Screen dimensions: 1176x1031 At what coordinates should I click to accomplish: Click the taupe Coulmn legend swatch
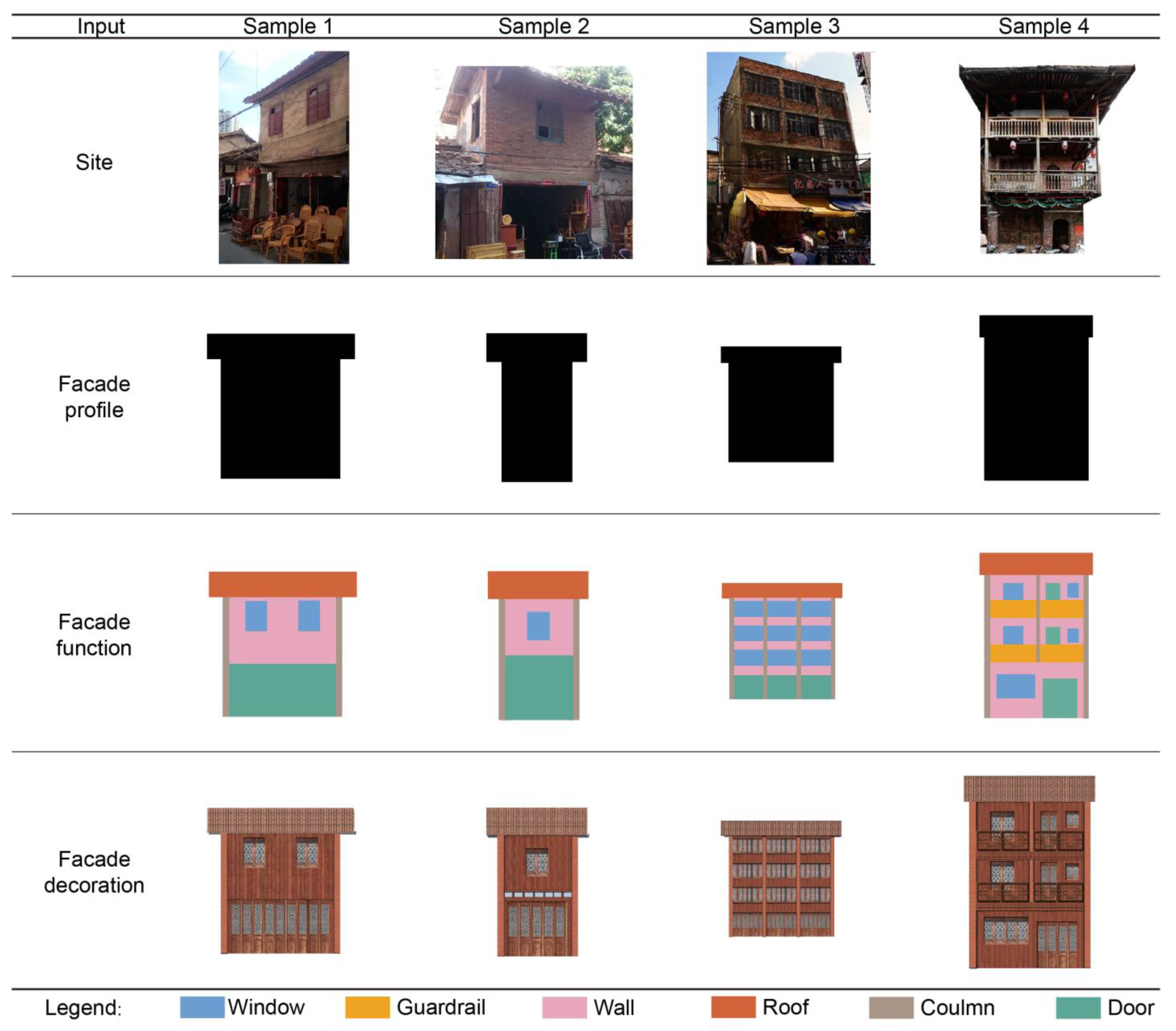[x=891, y=1007]
